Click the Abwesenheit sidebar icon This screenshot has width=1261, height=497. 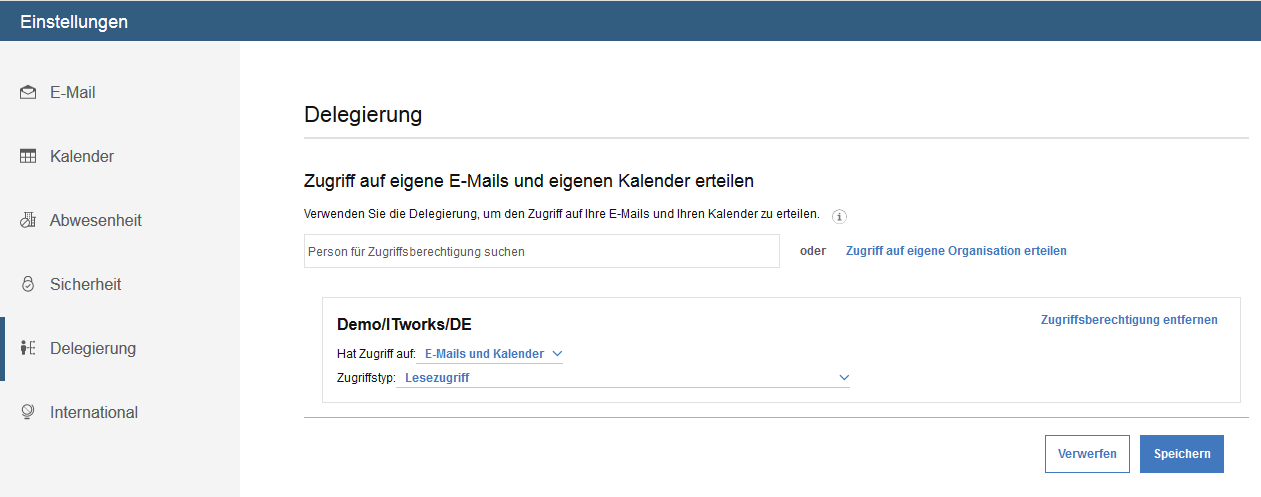point(28,221)
